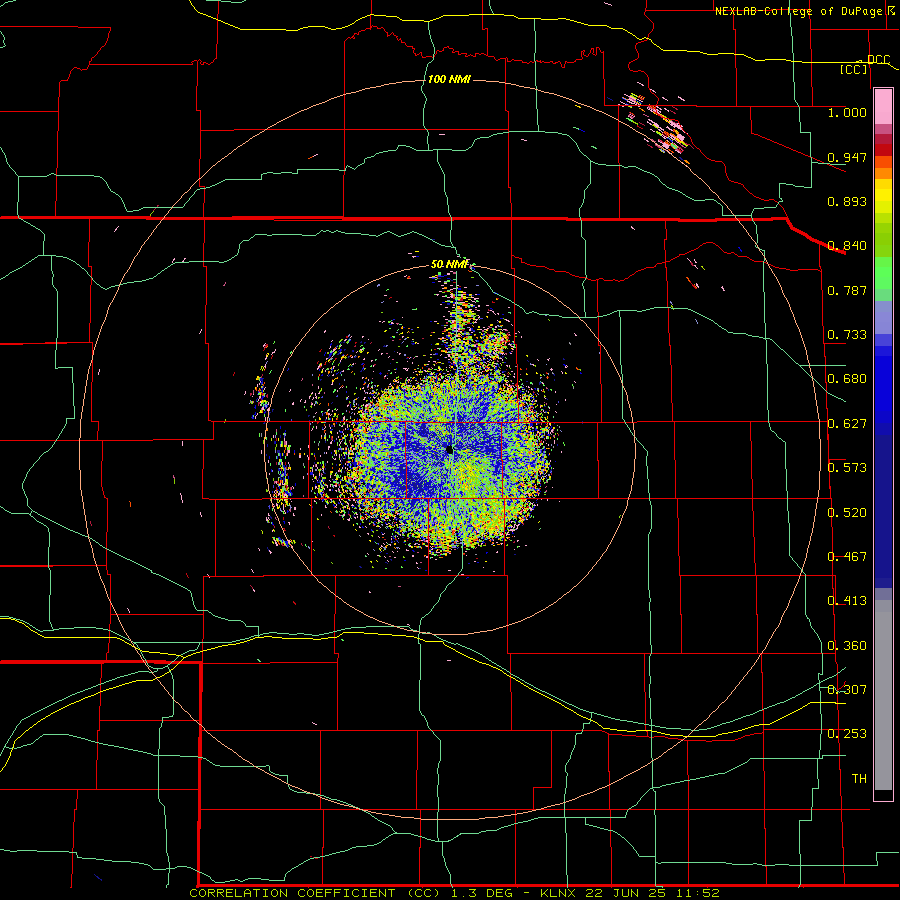This screenshot has height=900, width=900.
Task: Click the 0.733 color scale value
Action: tap(847, 335)
